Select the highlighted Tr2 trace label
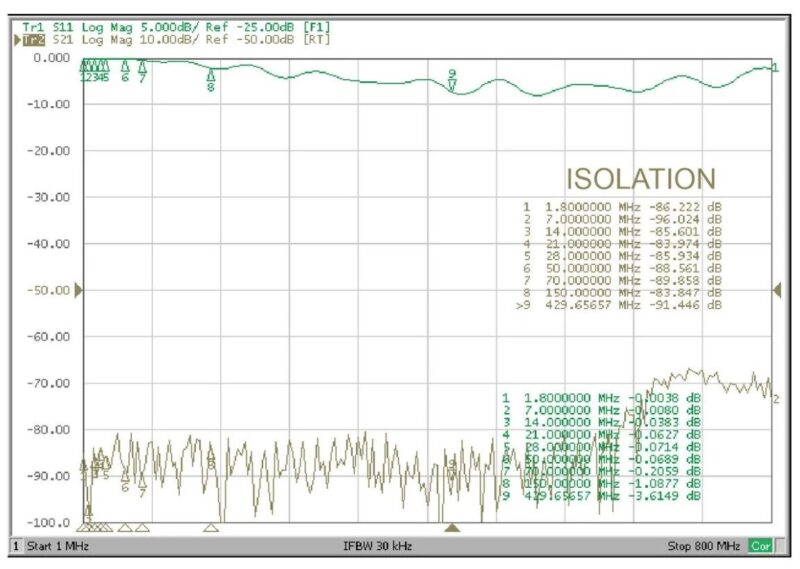Image resolution: width=800 pixels, height=569 pixels. pos(34,39)
